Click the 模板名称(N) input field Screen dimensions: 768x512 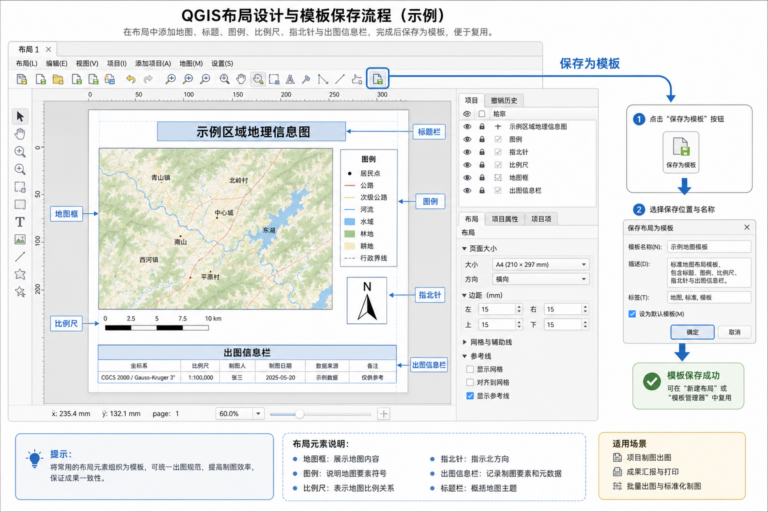(x=709, y=247)
